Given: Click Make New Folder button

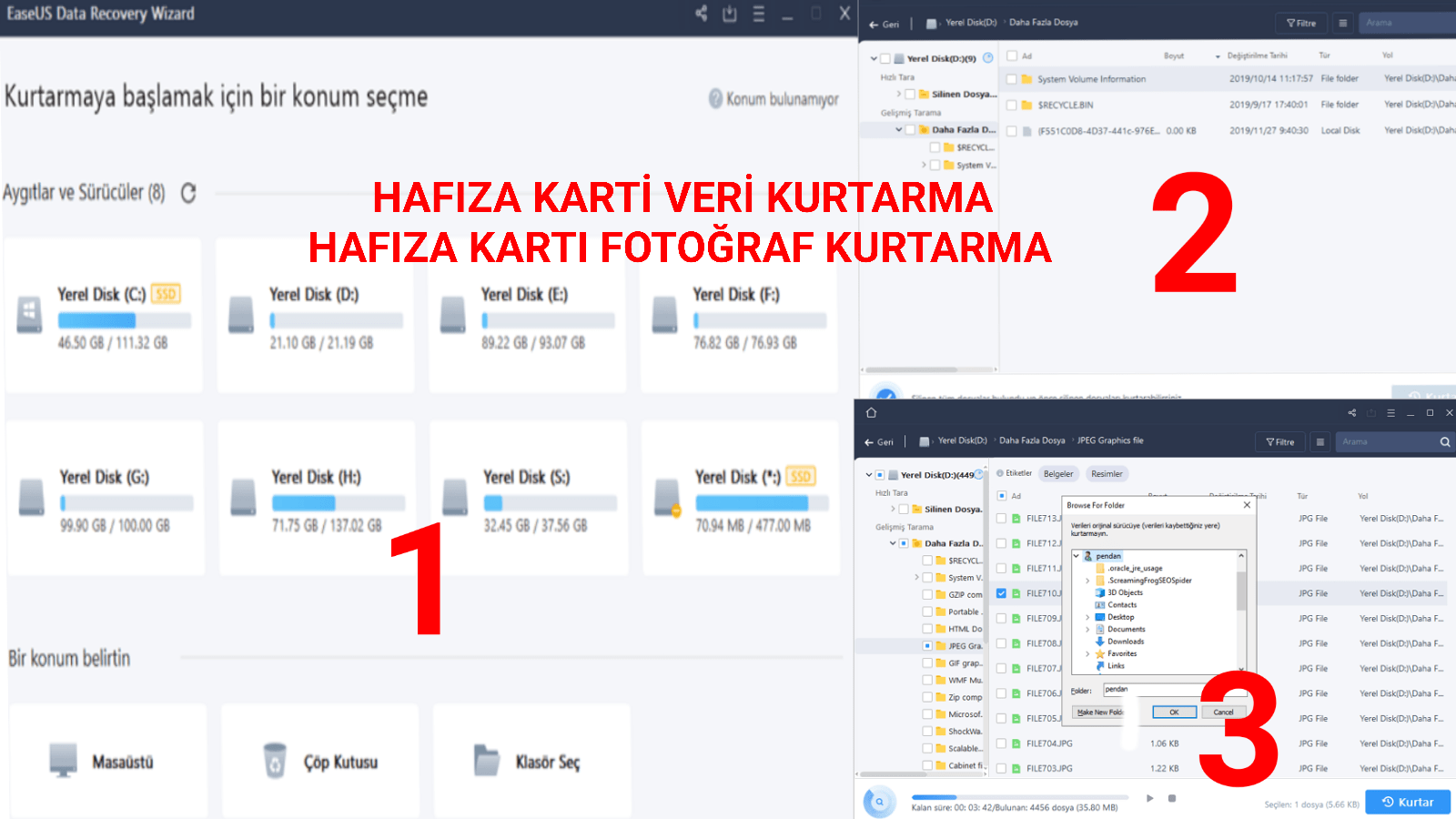Looking at the screenshot, I should click(x=1098, y=713).
